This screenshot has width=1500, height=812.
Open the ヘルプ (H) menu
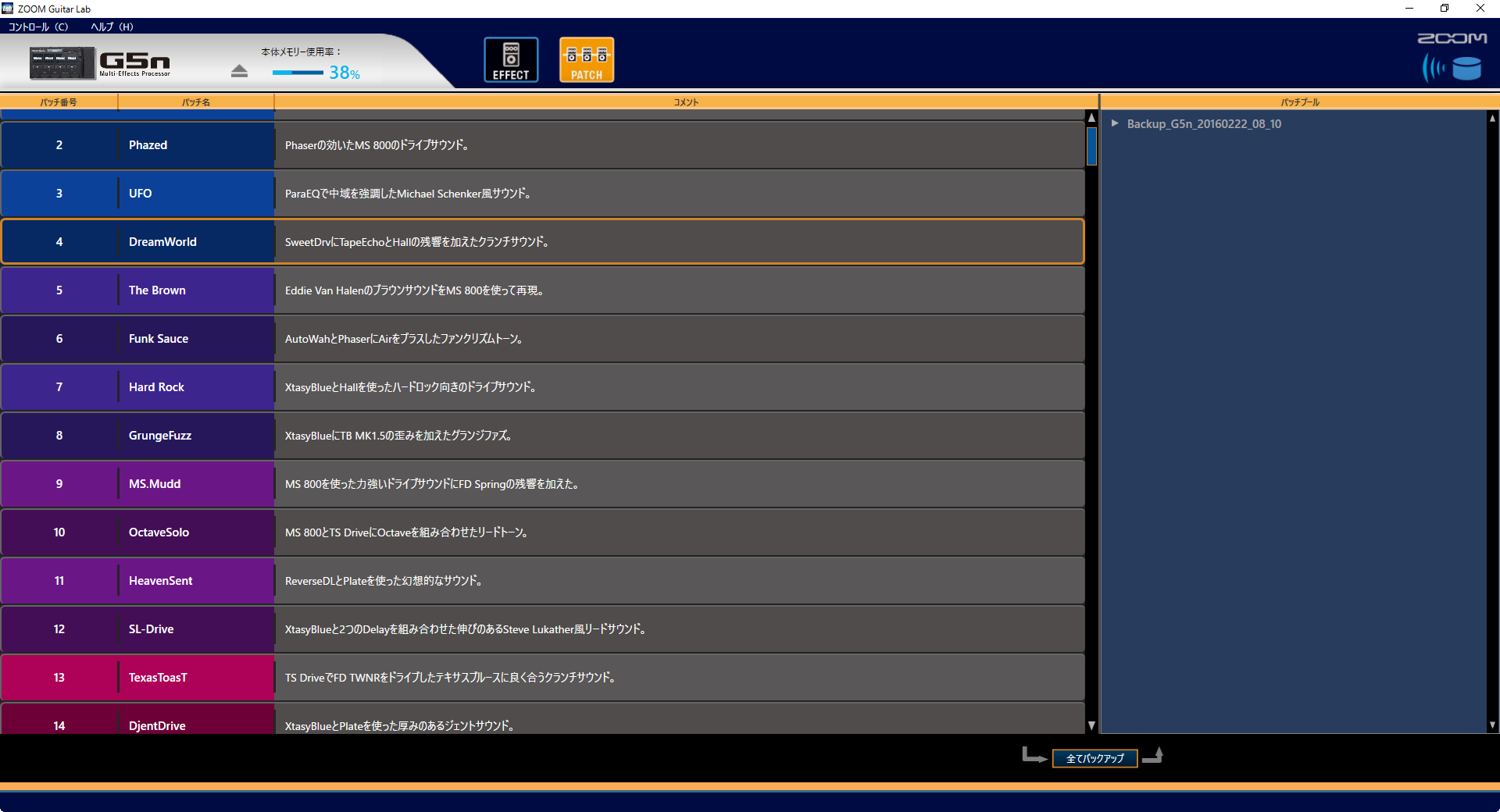(x=112, y=27)
